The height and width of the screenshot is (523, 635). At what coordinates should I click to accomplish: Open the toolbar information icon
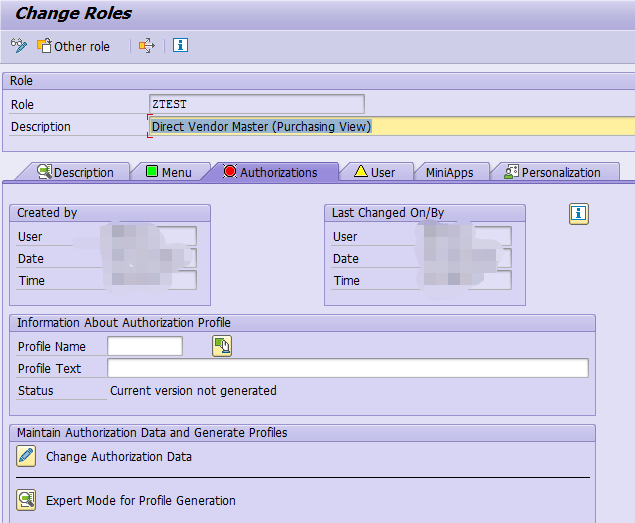tap(180, 45)
